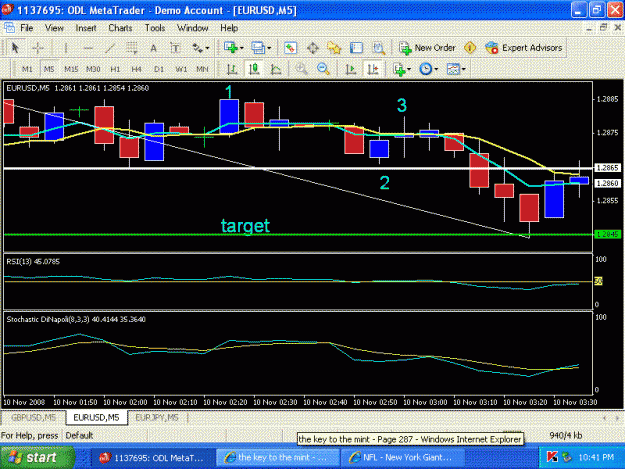Click the New Order button
Viewport: 625px width, 469px height.
(427, 48)
